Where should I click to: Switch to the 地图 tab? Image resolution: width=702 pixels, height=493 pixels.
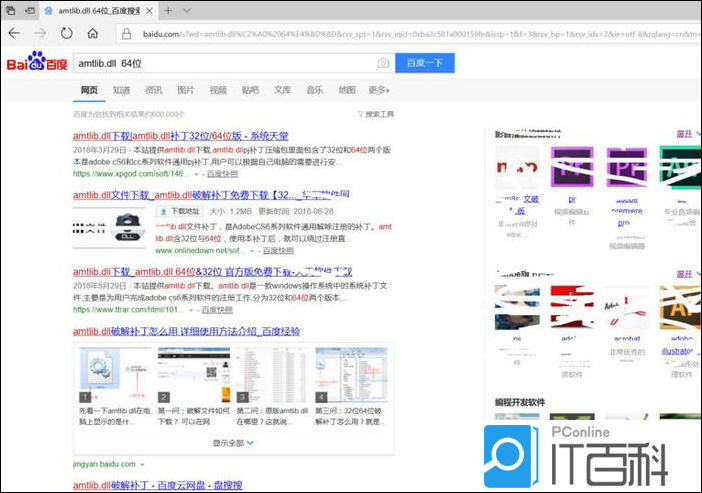point(347,90)
